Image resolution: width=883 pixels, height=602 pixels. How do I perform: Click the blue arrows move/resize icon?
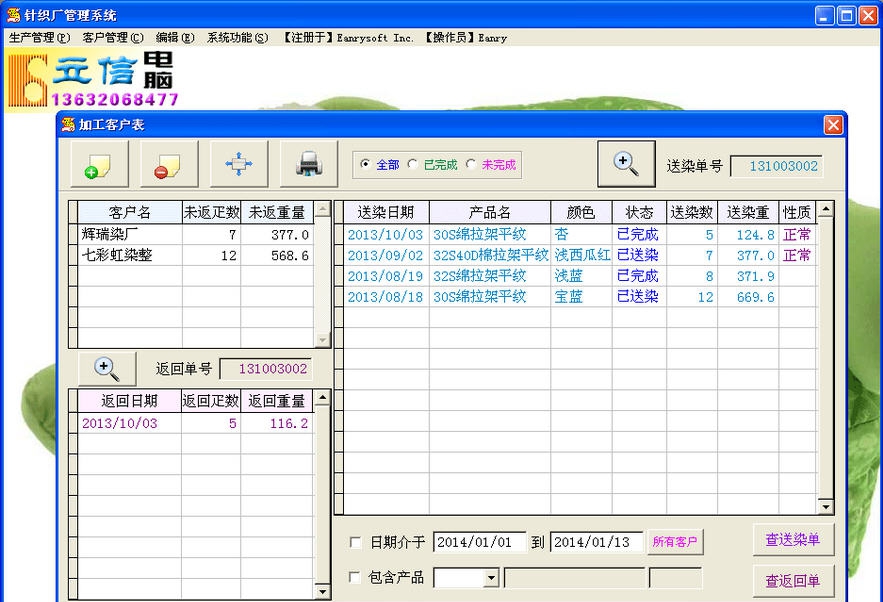pyautogui.click(x=239, y=165)
